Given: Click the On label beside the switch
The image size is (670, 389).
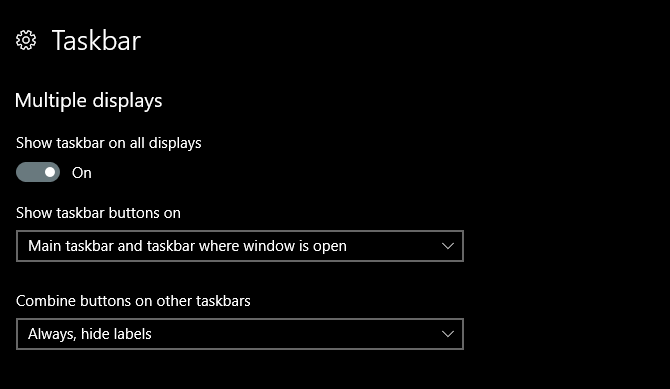Looking at the screenshot, I should [x=82, y=173].
